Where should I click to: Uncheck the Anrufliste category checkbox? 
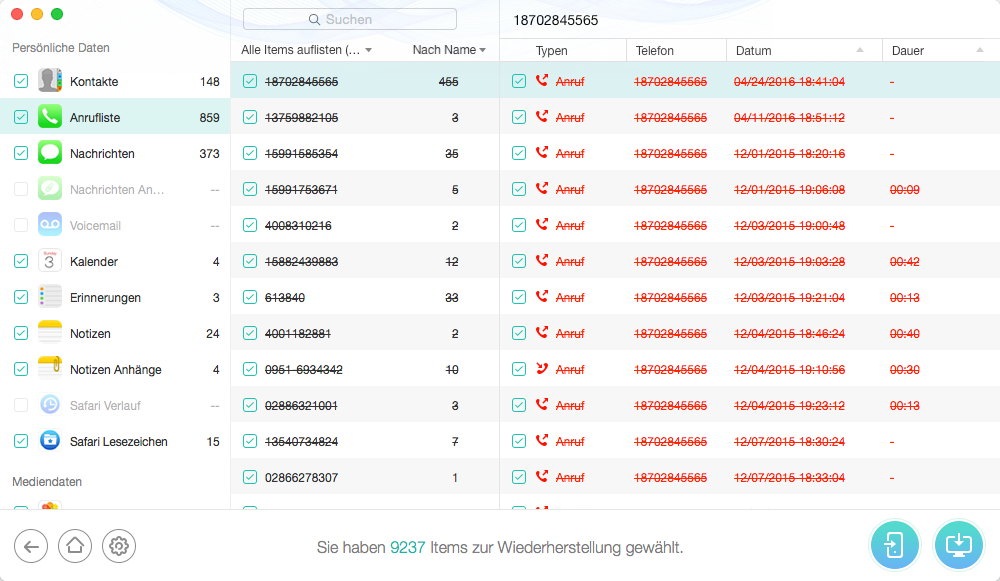[21, 117]
